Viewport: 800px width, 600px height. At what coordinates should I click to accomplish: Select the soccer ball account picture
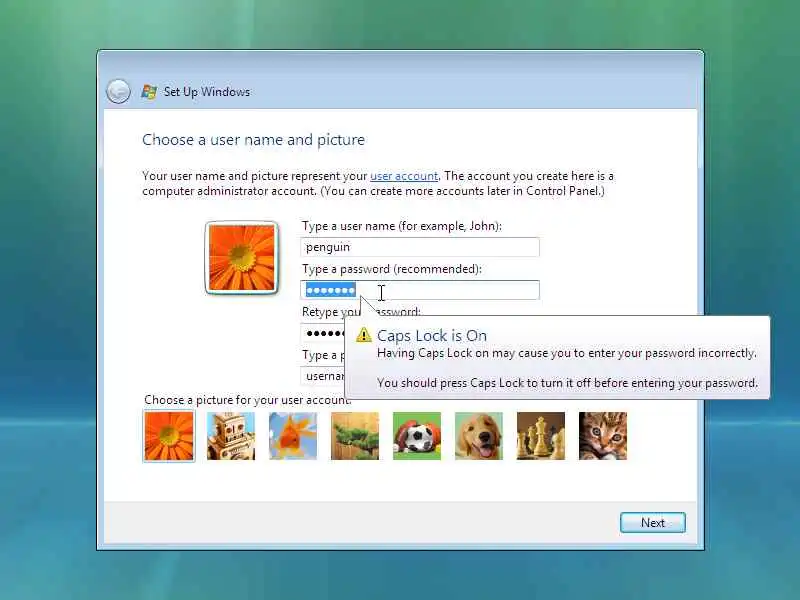(417, 436)
